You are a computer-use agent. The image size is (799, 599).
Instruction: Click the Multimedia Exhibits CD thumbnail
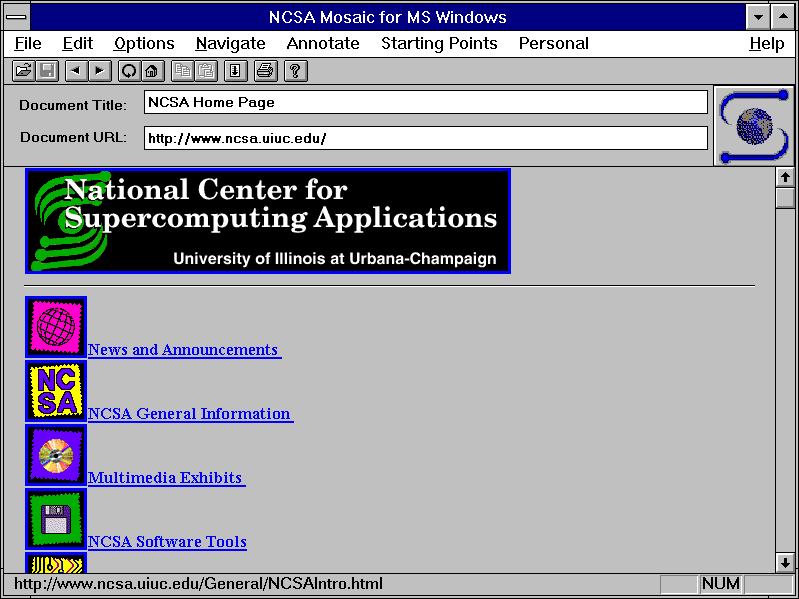(56, 456)
